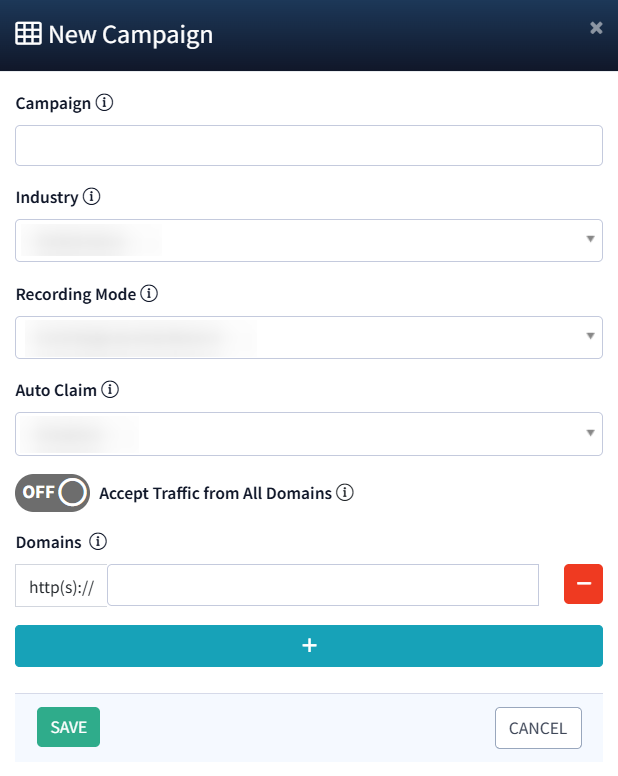Add another domain with the plus button

pos(309,646)
